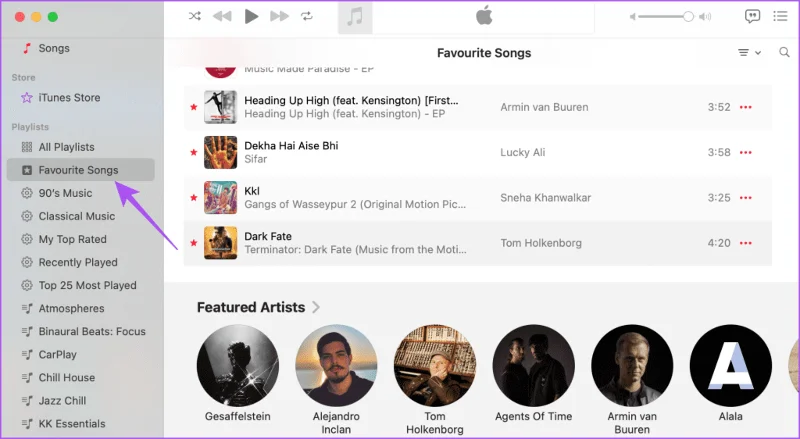Click the gear icon beside 90's Music

click(x=27, y=193)
